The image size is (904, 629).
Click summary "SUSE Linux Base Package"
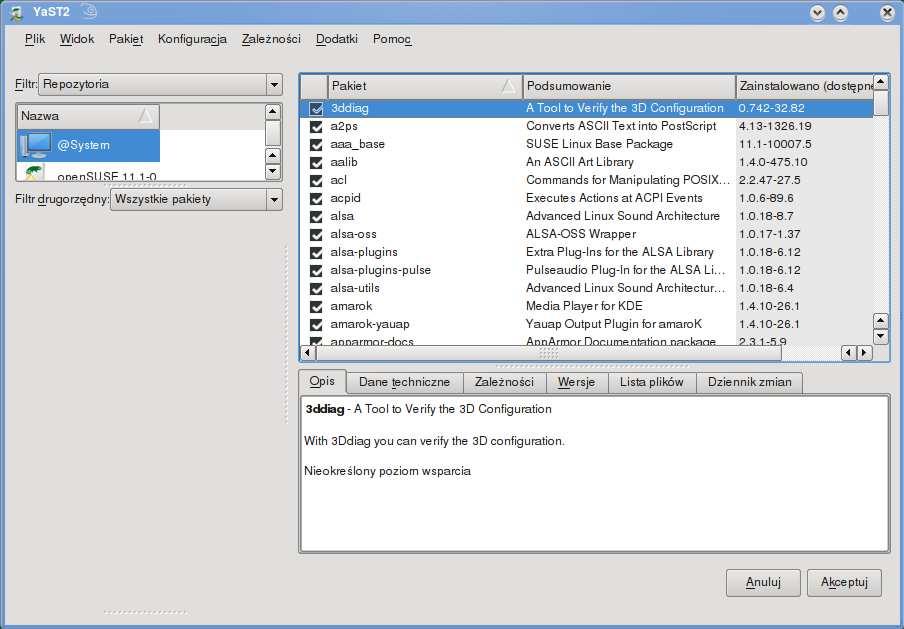pos(600,144)
